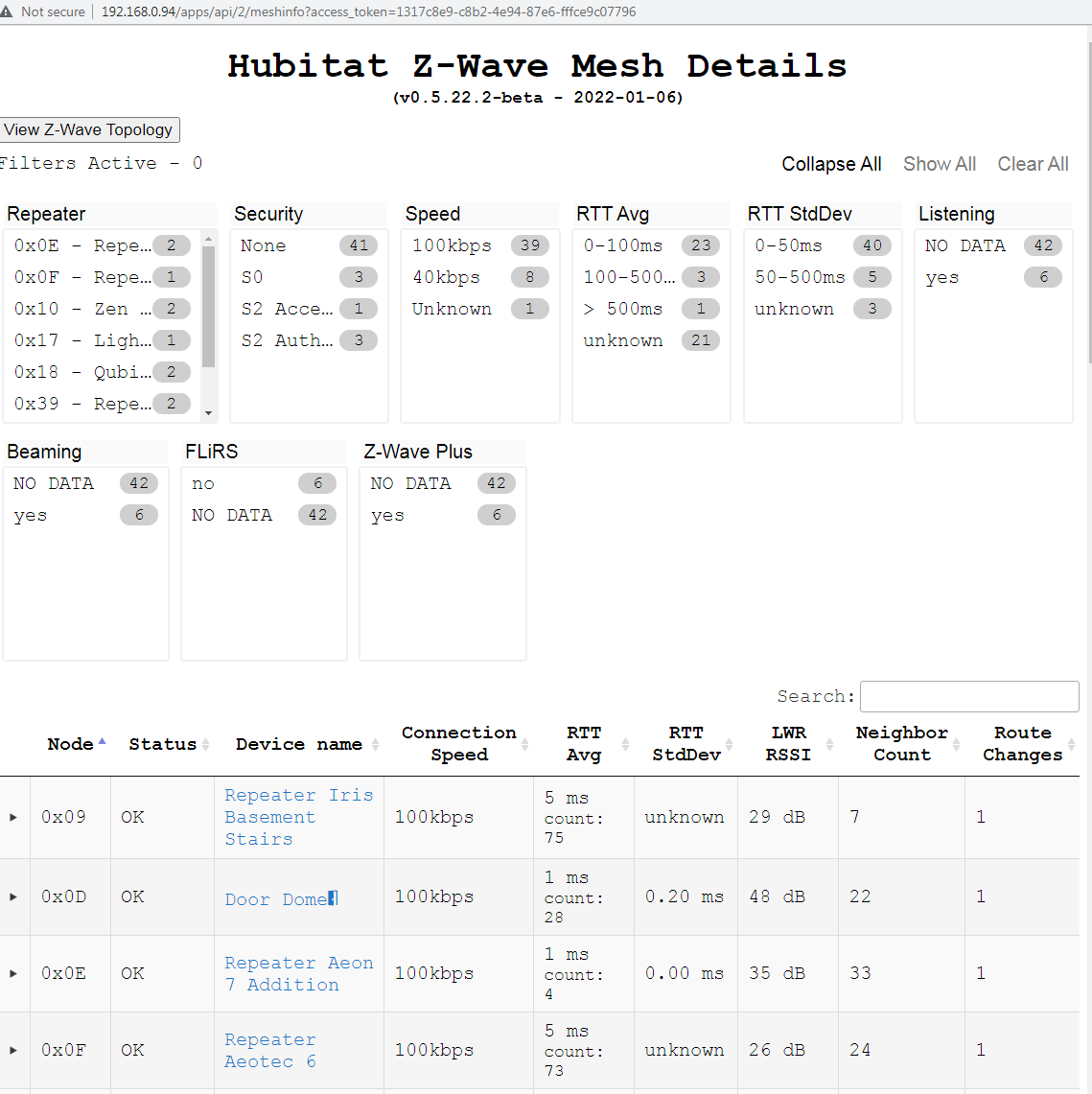Filter Z-Wave Plus by yes

[x=442, y=515]
